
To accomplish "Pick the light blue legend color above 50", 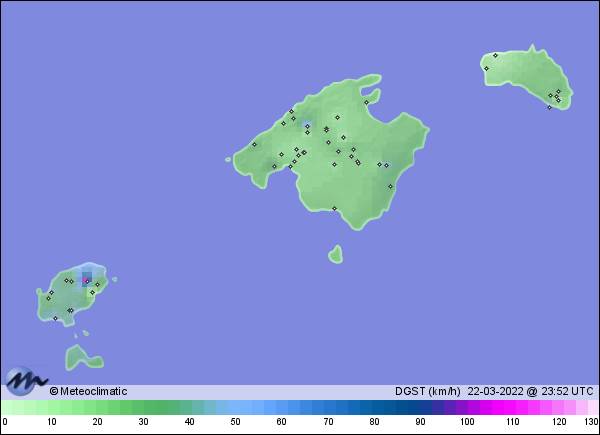I will point(235,407).
